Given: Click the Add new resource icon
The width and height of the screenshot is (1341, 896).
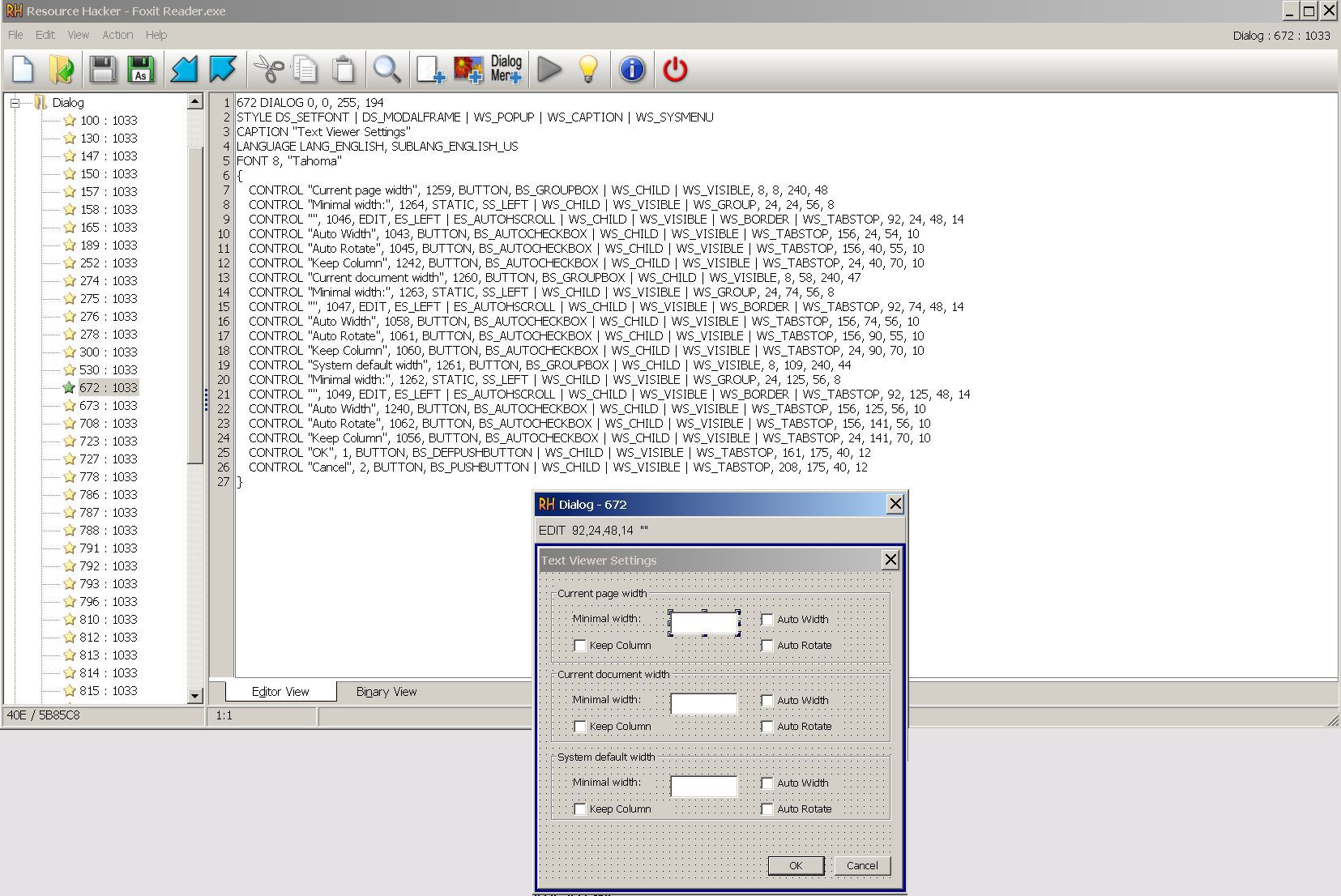Looking at the screenshot, I should coord(430,70).
